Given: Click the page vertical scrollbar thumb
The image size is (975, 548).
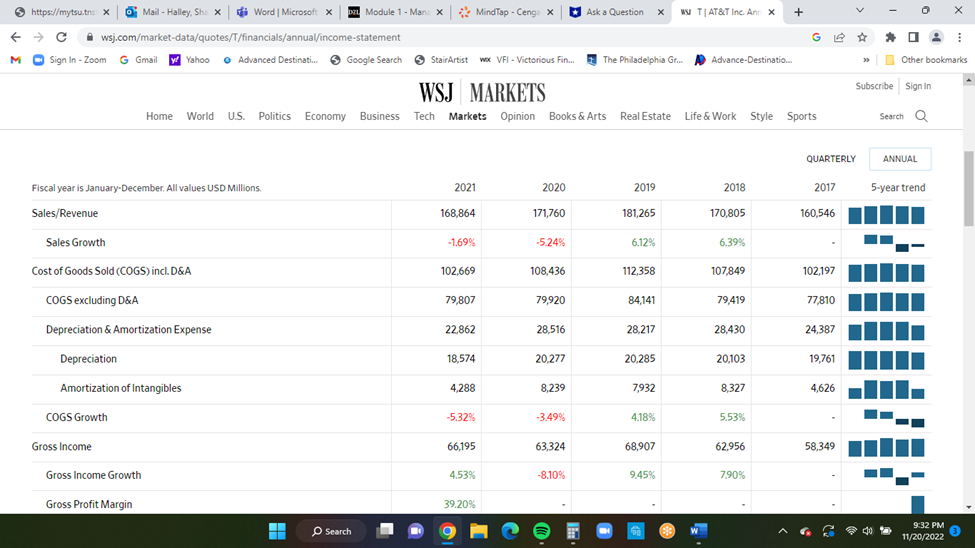Looking at the screenshot, I should 969,188.
